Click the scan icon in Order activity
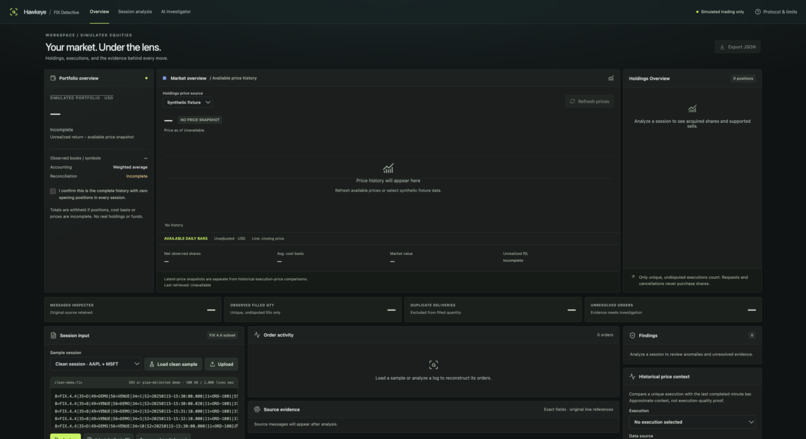Screen dimensions: 806x439 click(433, 365)
